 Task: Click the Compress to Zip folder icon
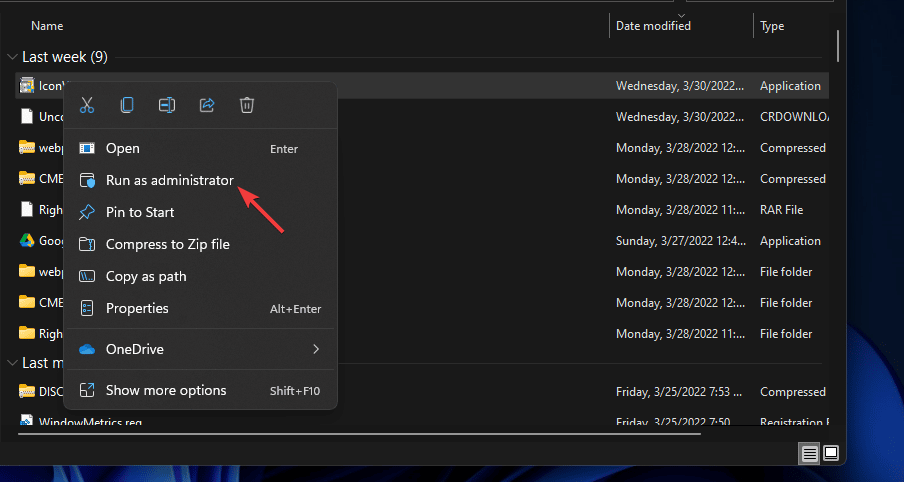[87, 244]
